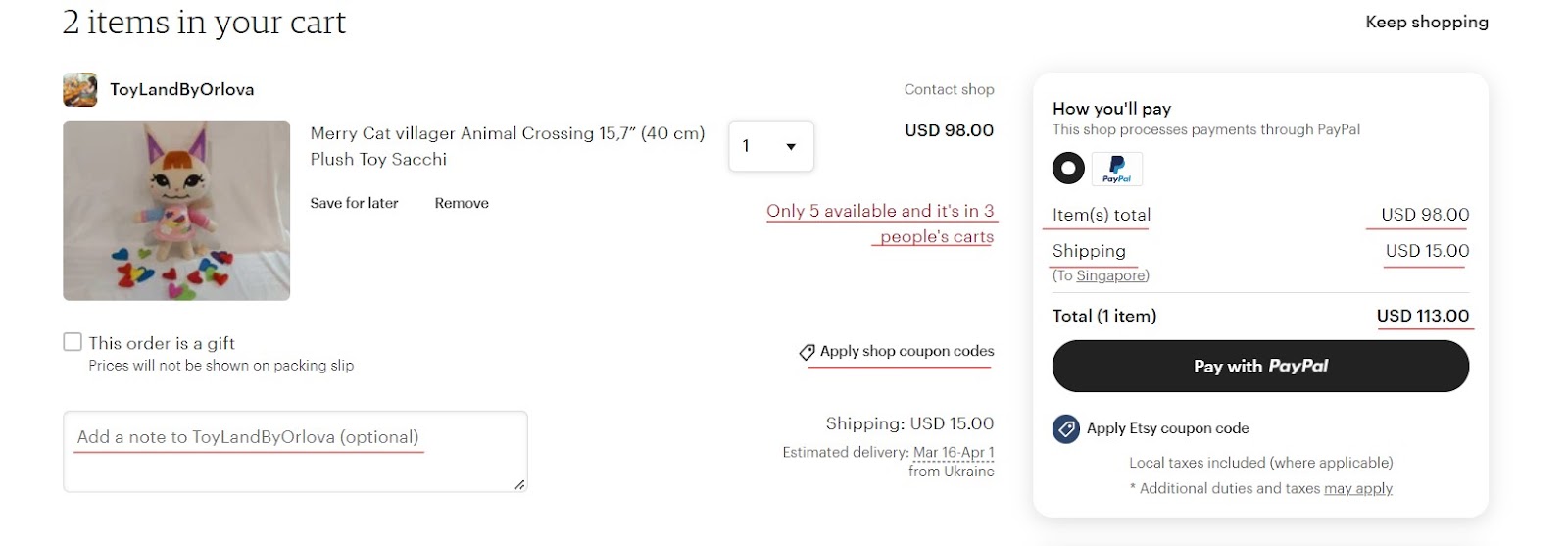The width and height of the screenshot is (1568, 546).
Task: Click the coupon tag icon beside shop coupon codes
Action: click(807, 352)
